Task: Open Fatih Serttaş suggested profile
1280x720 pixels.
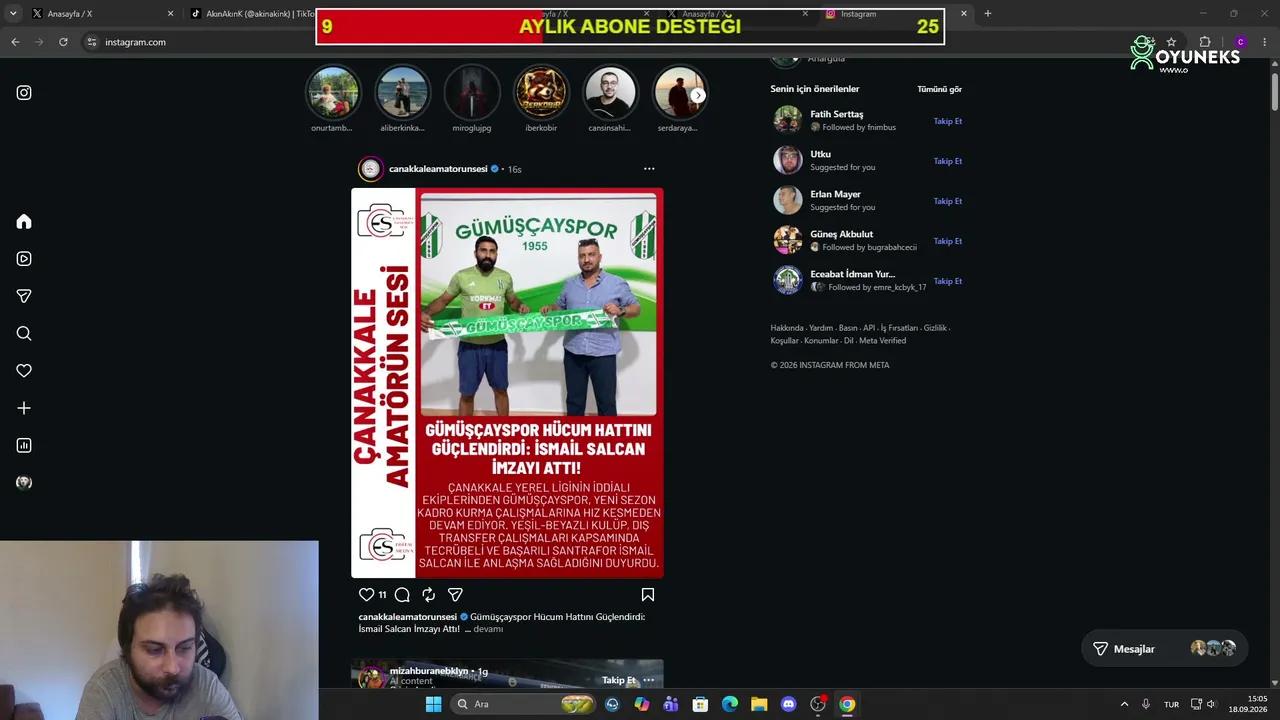Action: (x=836, y=114)
